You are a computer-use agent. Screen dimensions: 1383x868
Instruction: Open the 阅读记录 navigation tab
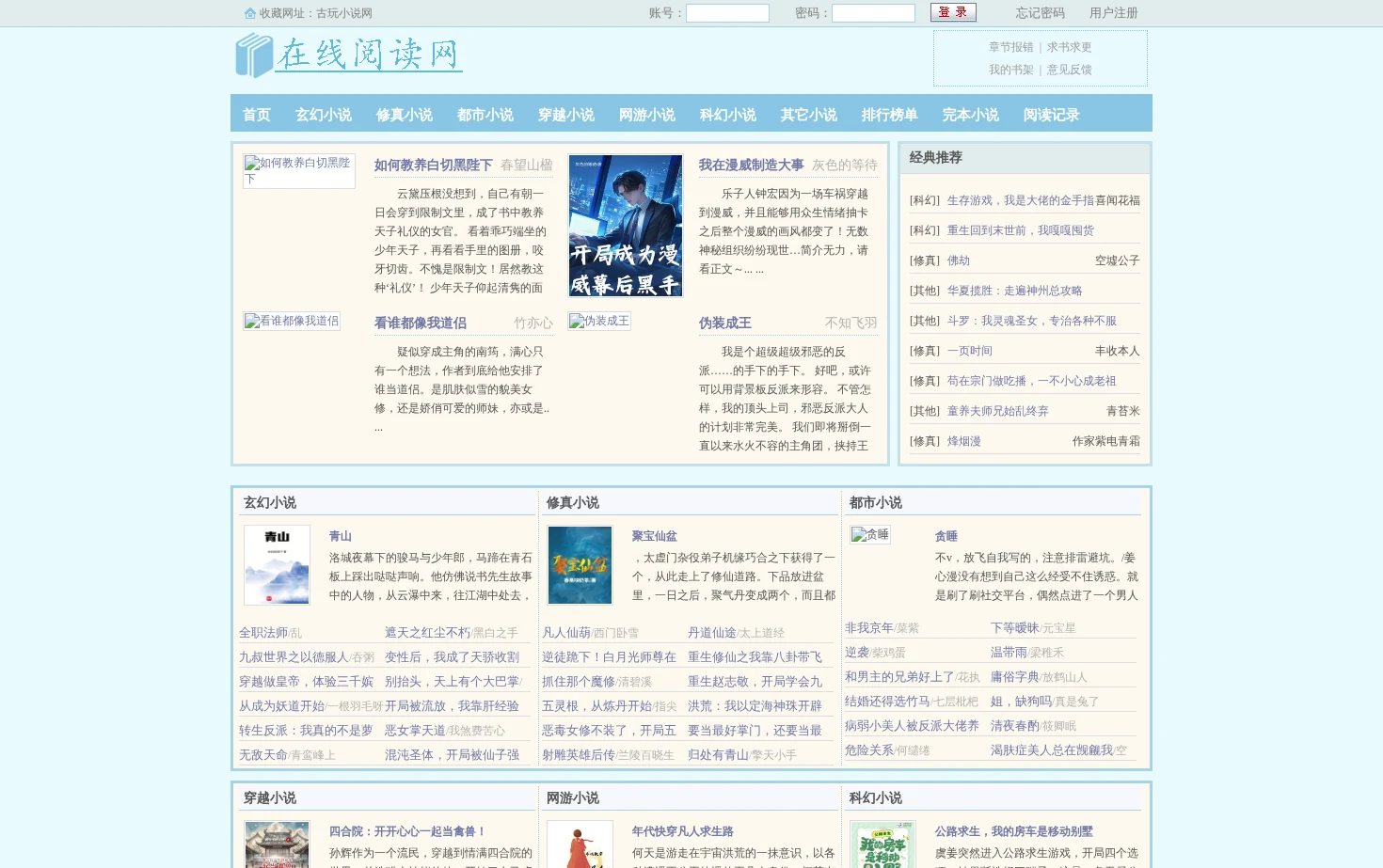[1052, 115]
